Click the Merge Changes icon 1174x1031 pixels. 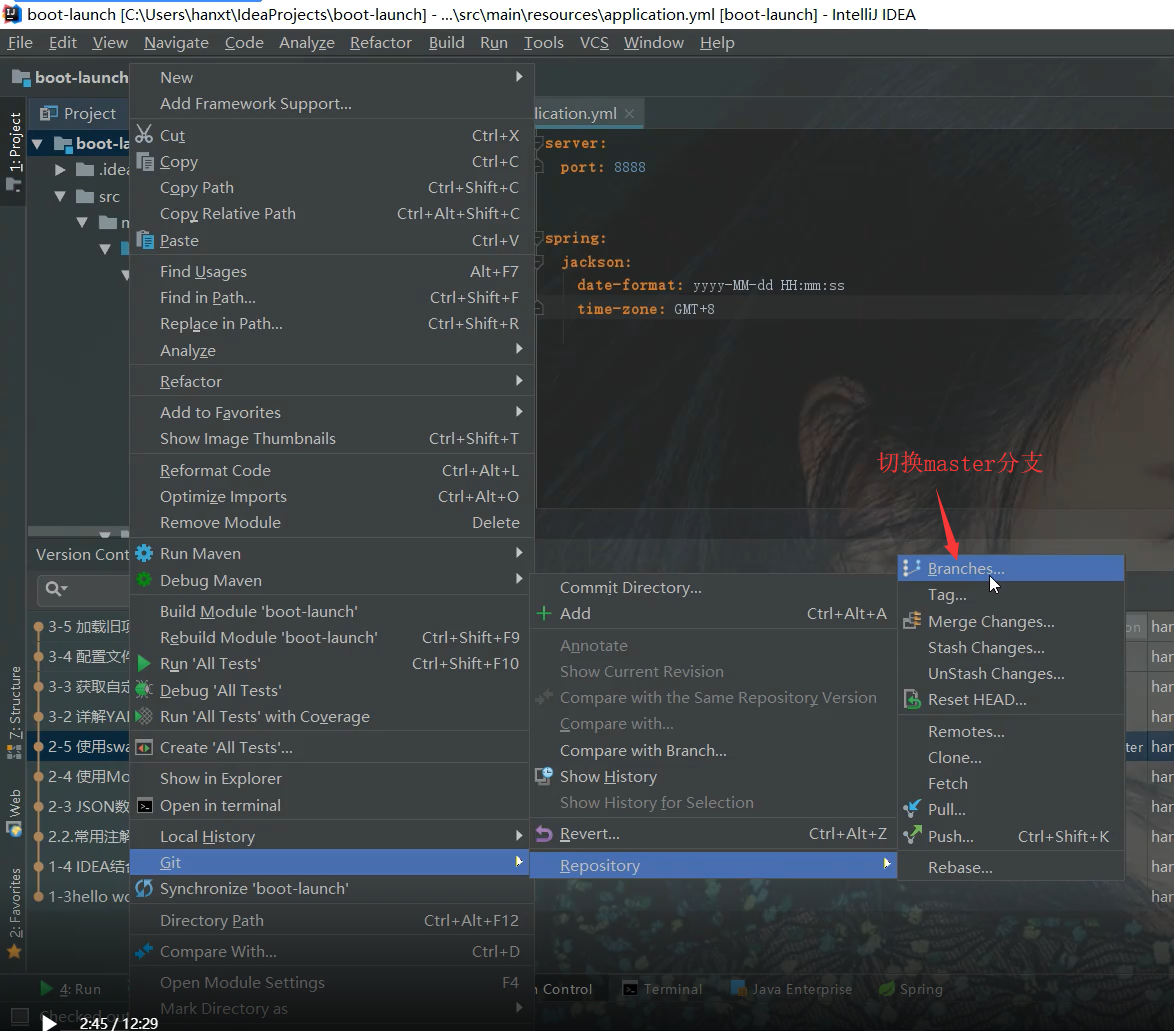tap(912, 621)
